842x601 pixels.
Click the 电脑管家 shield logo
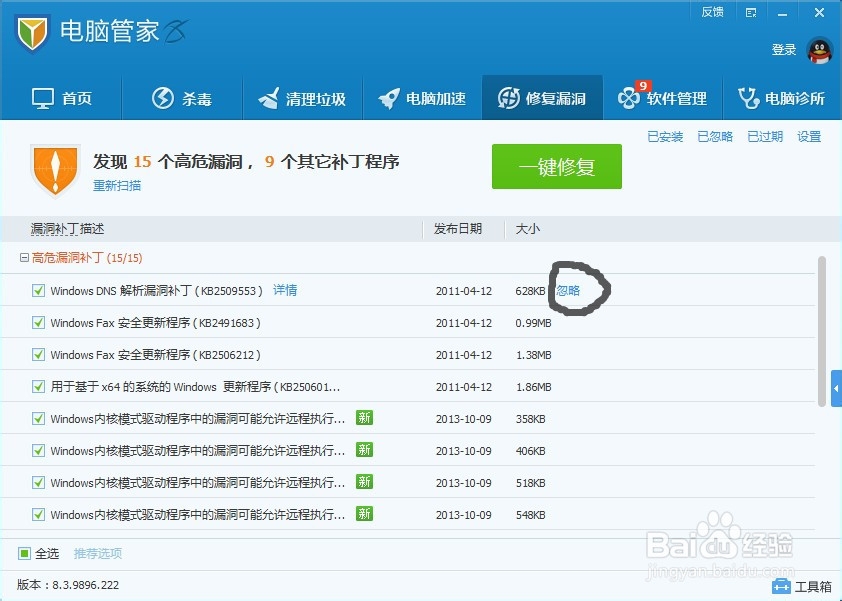coord(32,33)
